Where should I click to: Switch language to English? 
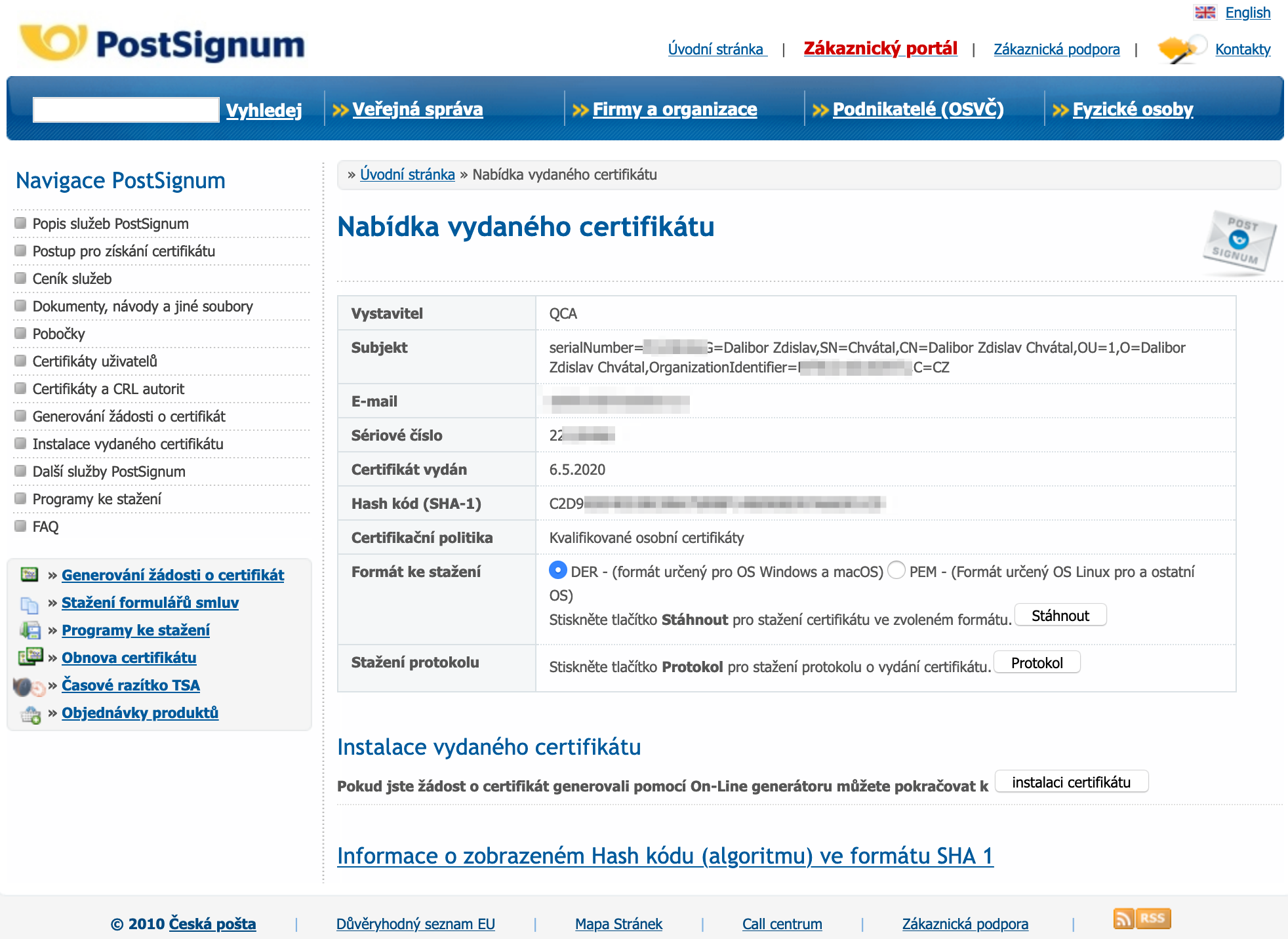(x=1248, y=12)
